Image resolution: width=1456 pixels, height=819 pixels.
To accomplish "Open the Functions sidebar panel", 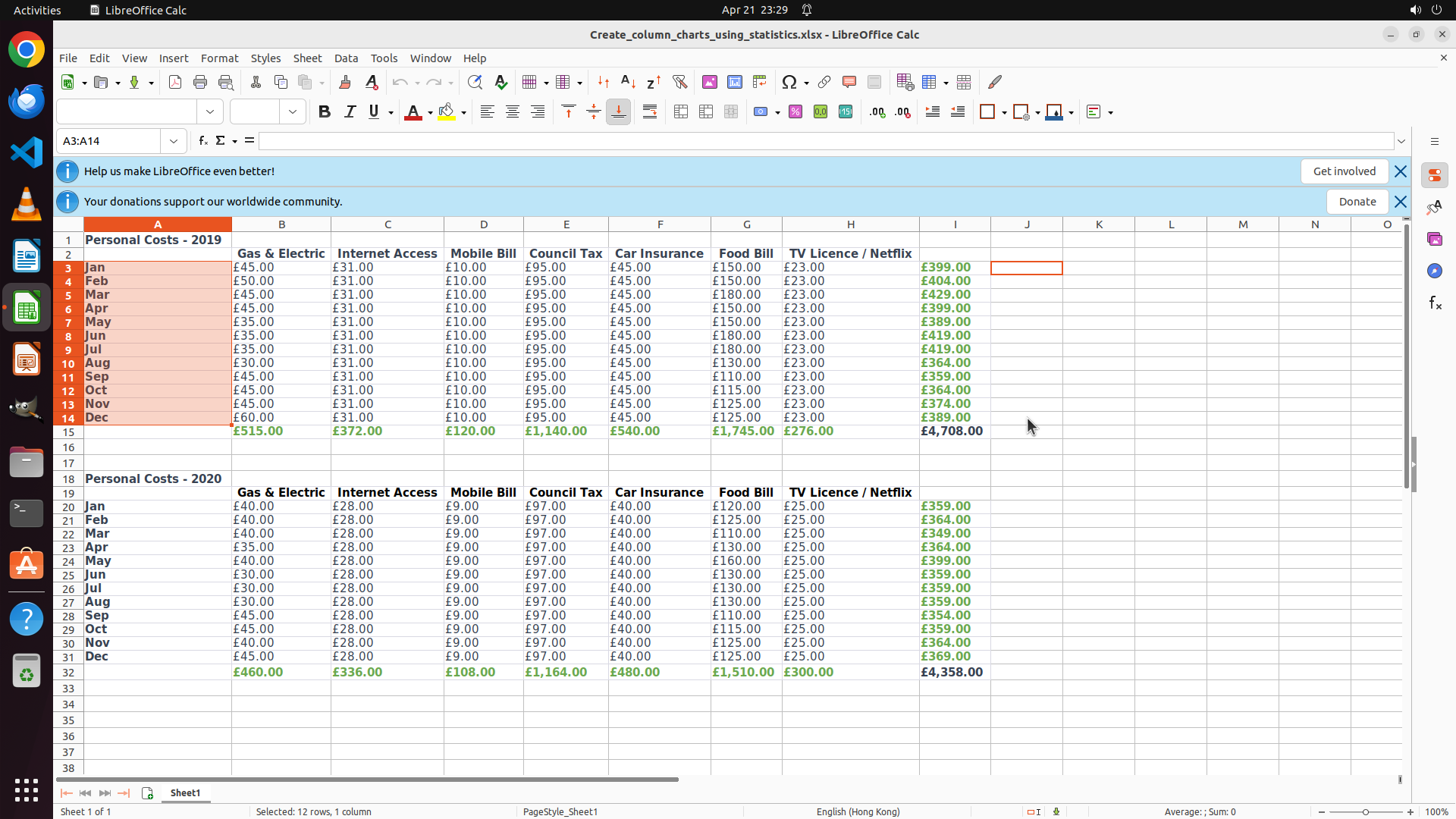I will coord(1435,303).
